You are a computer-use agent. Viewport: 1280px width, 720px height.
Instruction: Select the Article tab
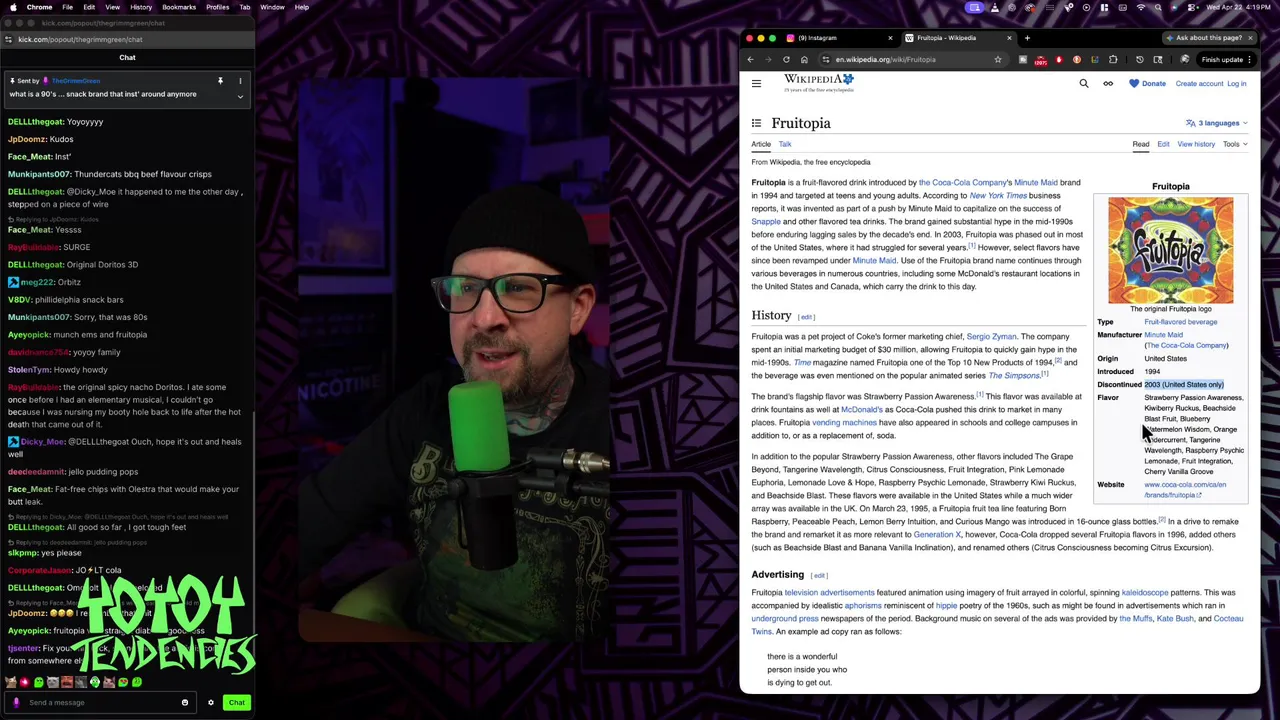(761, 144)
